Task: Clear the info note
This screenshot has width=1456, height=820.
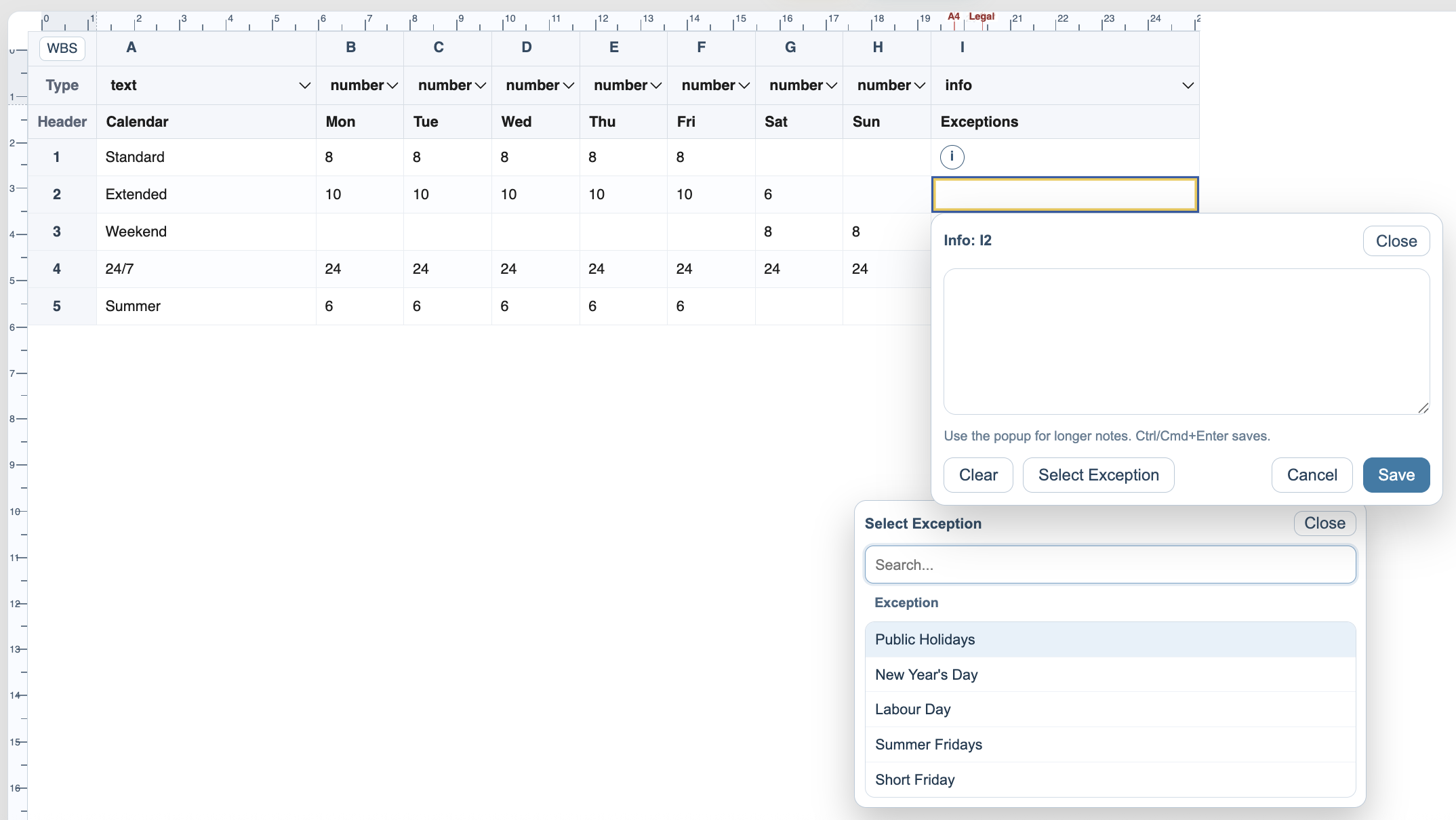Action: click(x=978, y=475)
